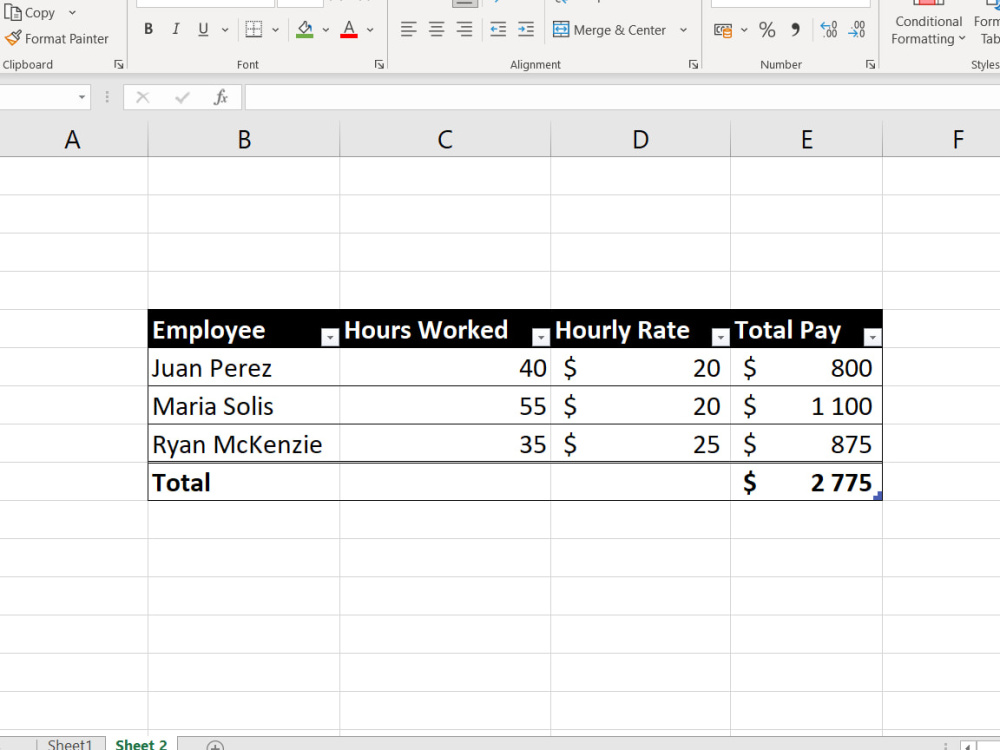Open Alignment settings dialog launcher

[693, 64]
